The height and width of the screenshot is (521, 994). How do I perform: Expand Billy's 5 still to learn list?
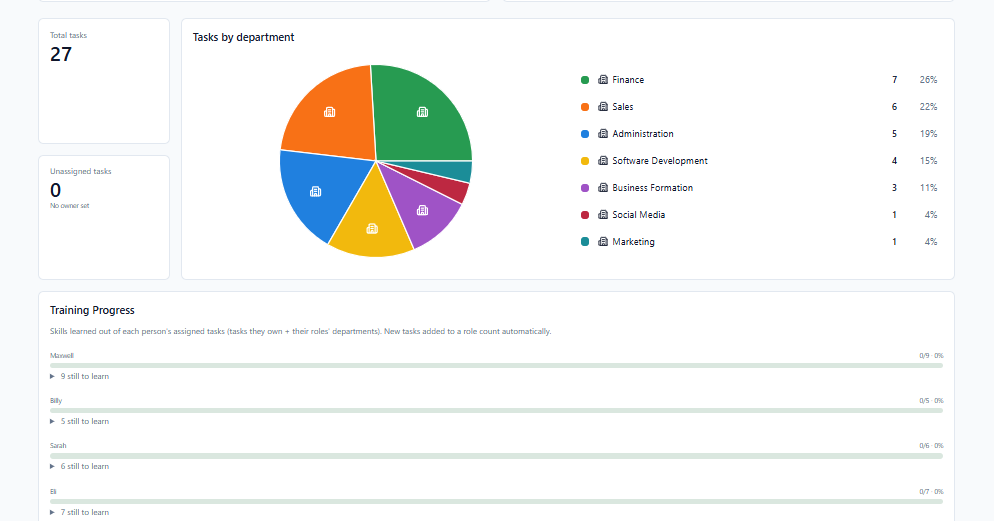79,421
